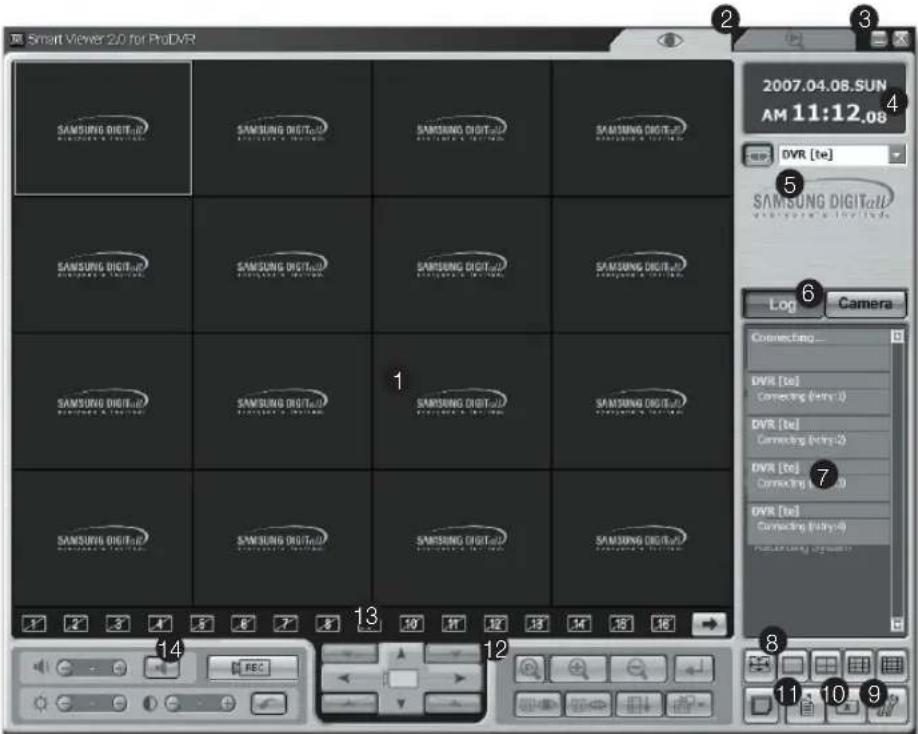Select nine-split screen layout
The image size is (918, 734).
pos(859,666)
